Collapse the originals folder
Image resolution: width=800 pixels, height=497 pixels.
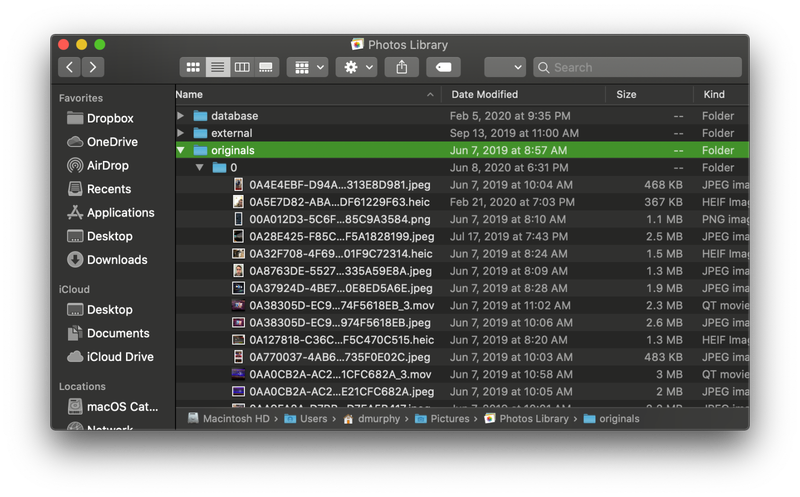tap(181, 151)
